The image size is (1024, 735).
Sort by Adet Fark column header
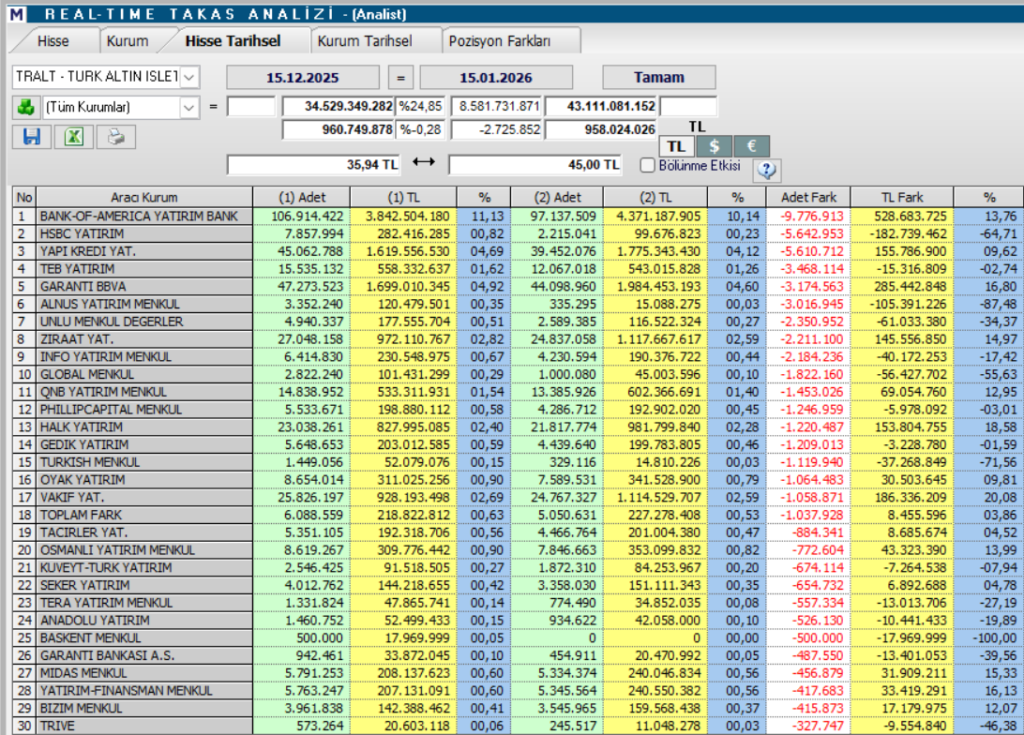[808, 197]
